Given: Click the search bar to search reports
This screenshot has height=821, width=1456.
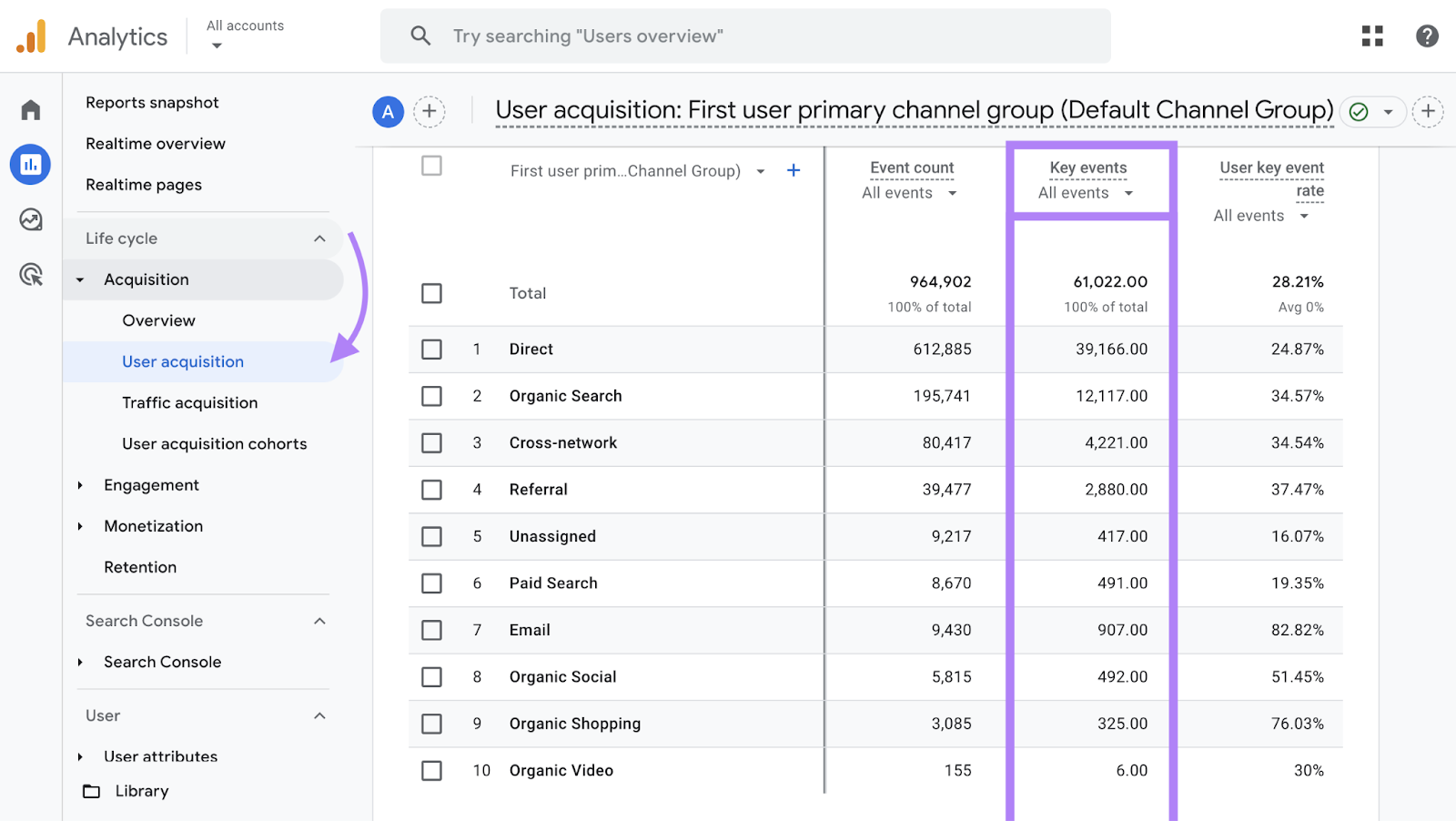Looking at the screenshot, I should pos(746,35).
